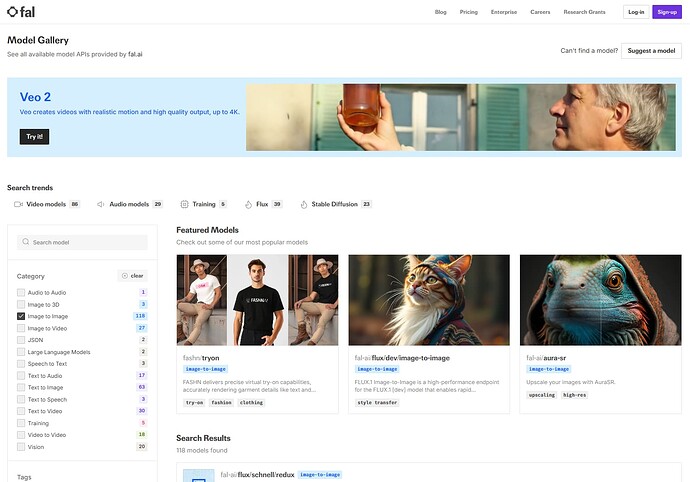The width and height of the screenshot is (690, 482).
Task: Click the search magnifier icon
Action: pos(26,242)
